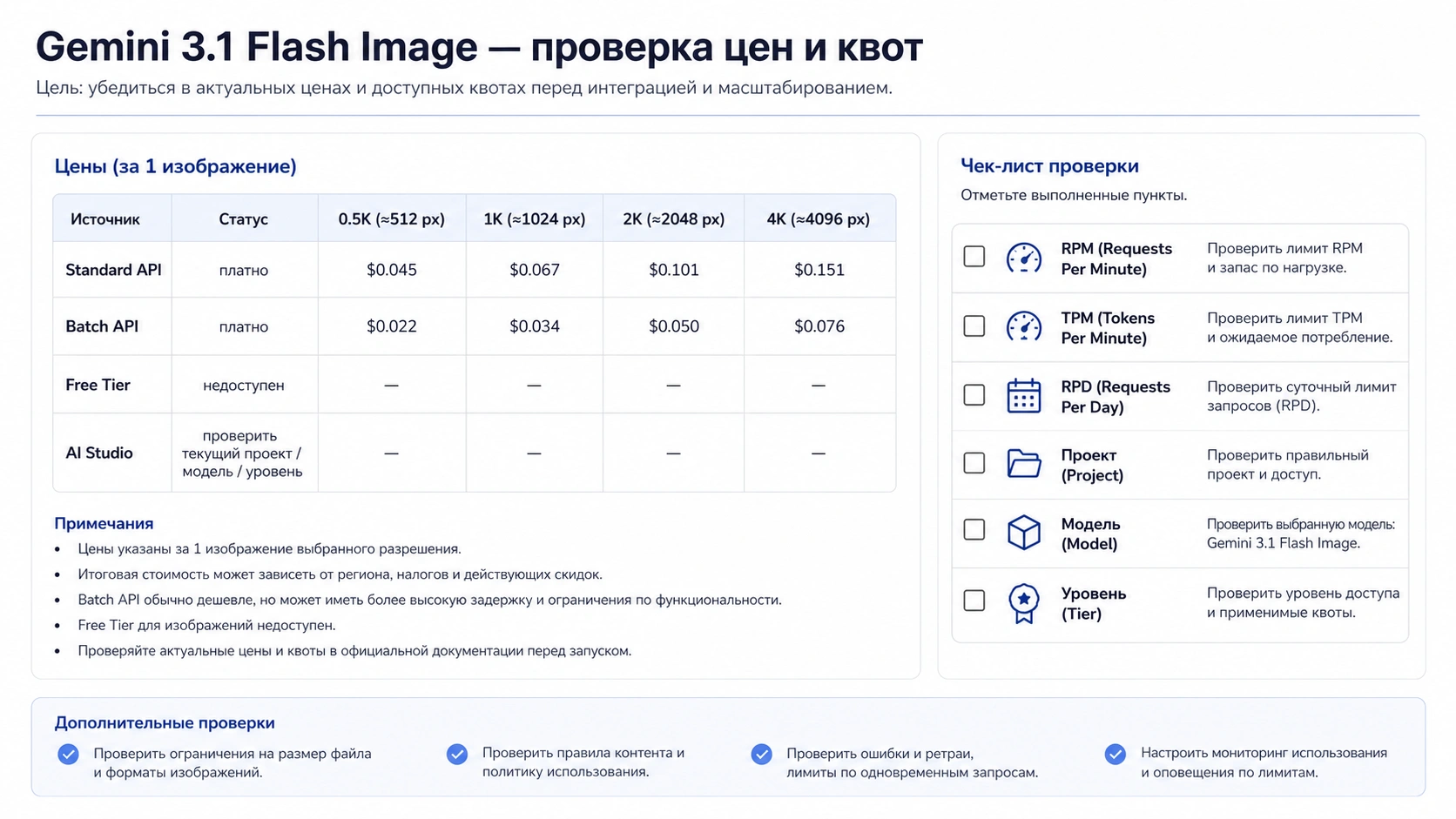The width and height of the screenshot is (1456, 819).
Task: Click the $0.022 price cell
Action: (392, 326)
